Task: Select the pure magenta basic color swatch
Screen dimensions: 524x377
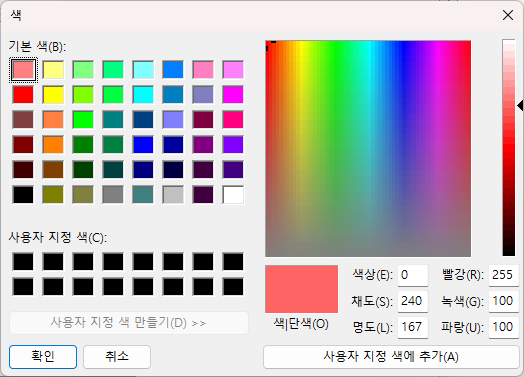Action: [x=233, y=95]
